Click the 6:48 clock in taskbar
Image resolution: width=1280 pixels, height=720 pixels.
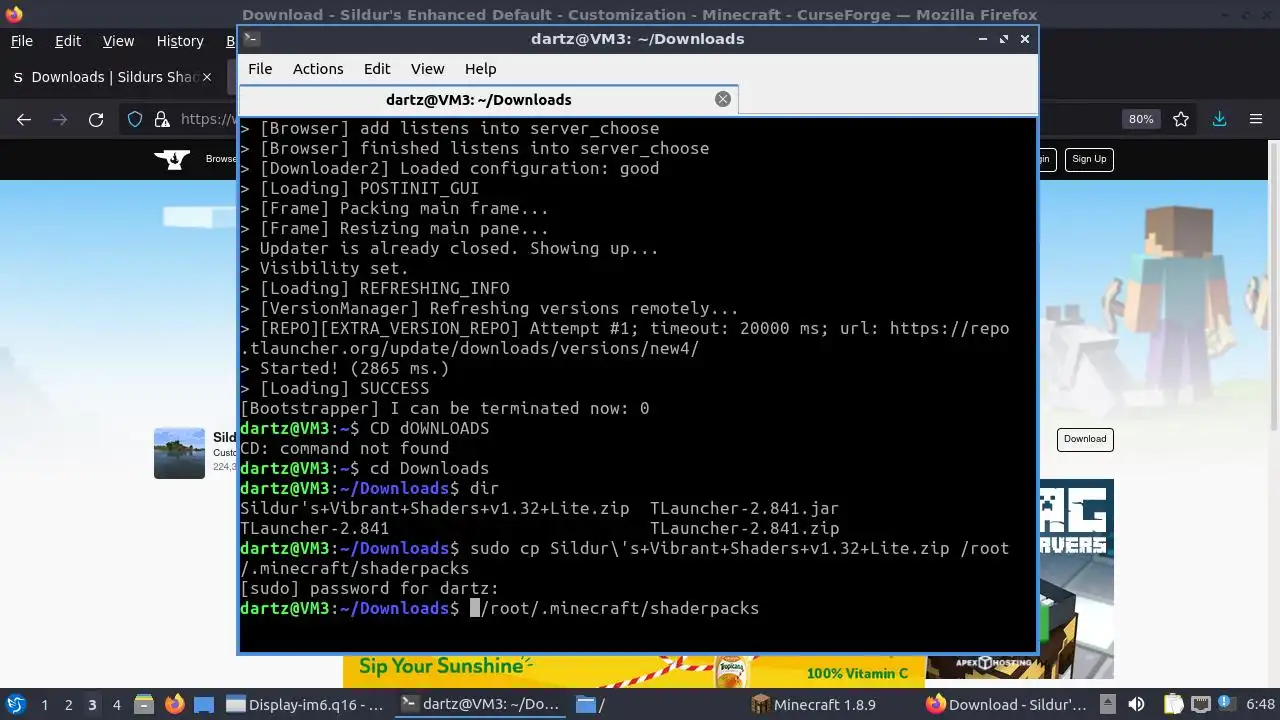1260,705
